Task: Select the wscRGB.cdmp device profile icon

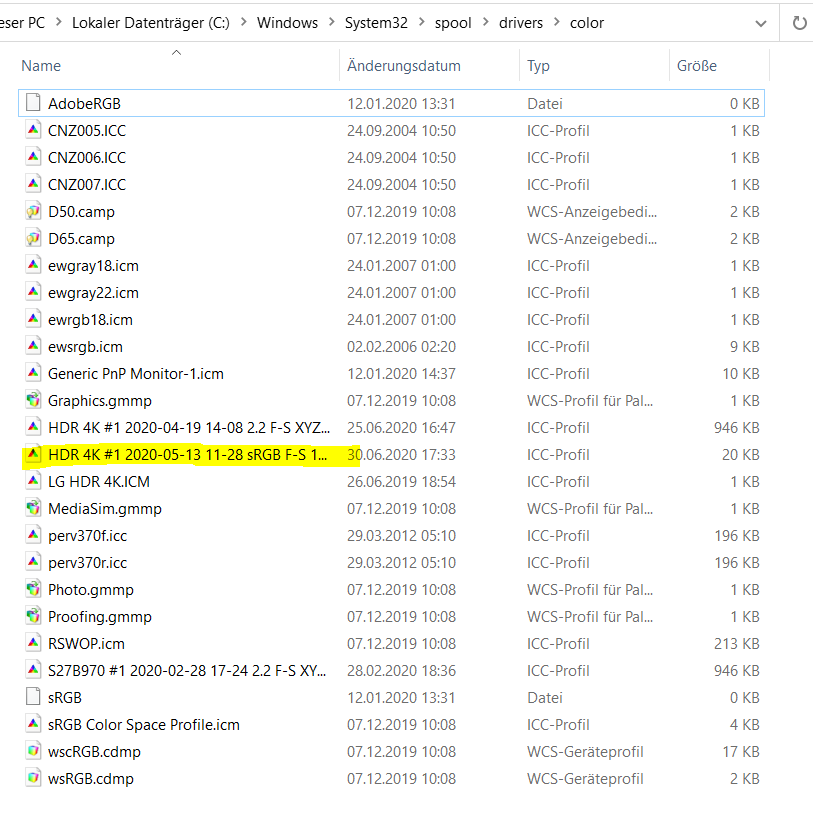Action: 32,751
